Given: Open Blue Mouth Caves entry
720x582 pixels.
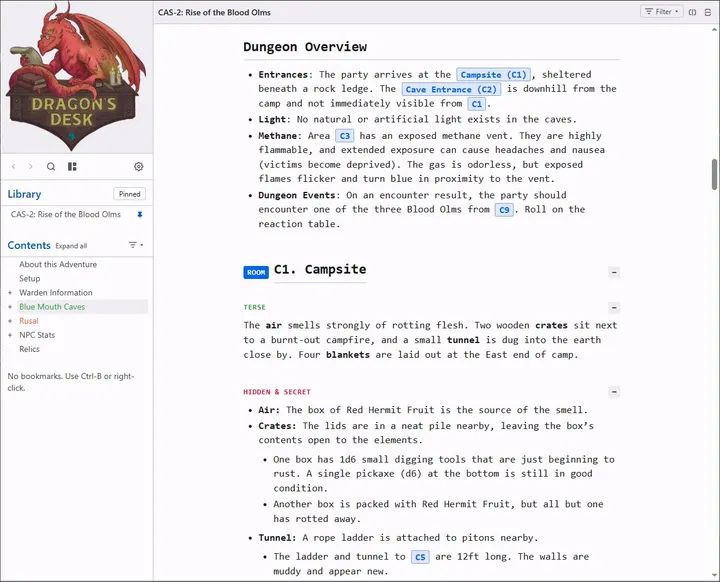Looking at the screenshot, I should 52,307.
